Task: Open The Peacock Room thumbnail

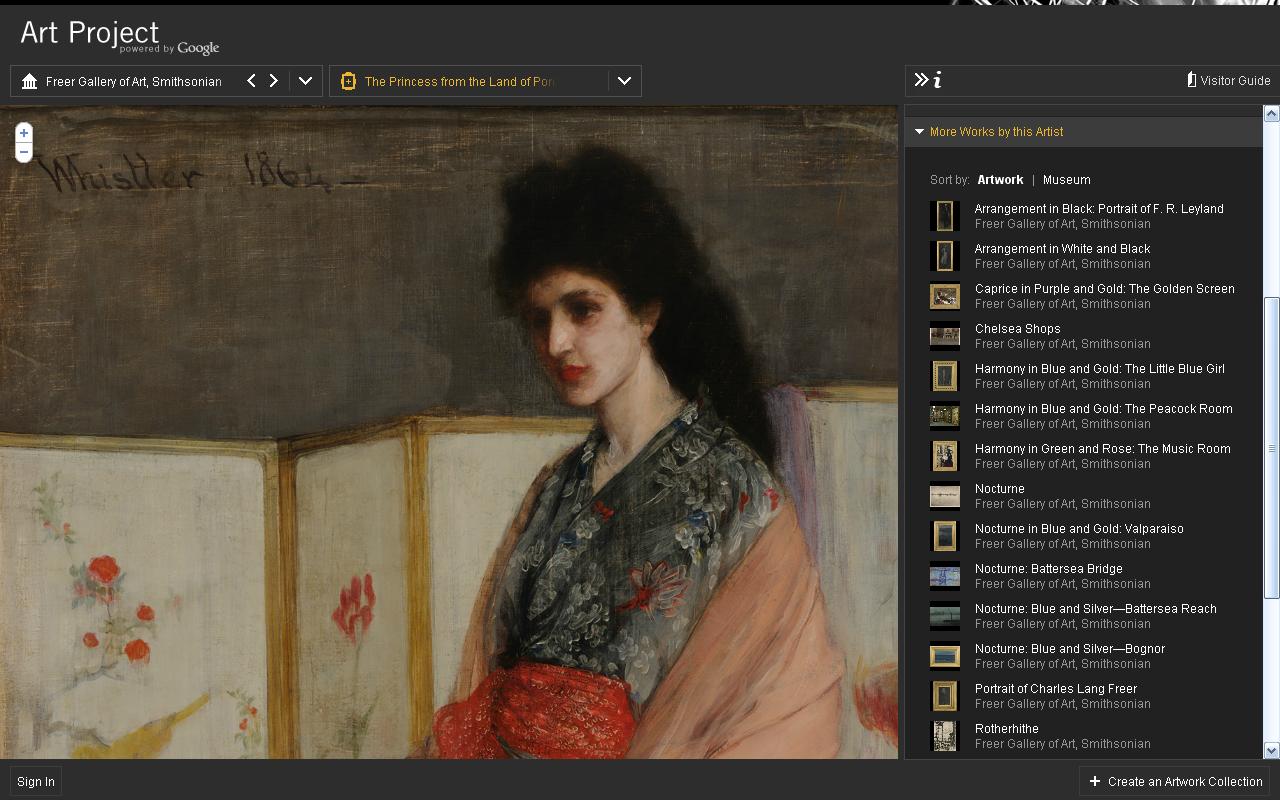Action: click(x=944, y=416)
